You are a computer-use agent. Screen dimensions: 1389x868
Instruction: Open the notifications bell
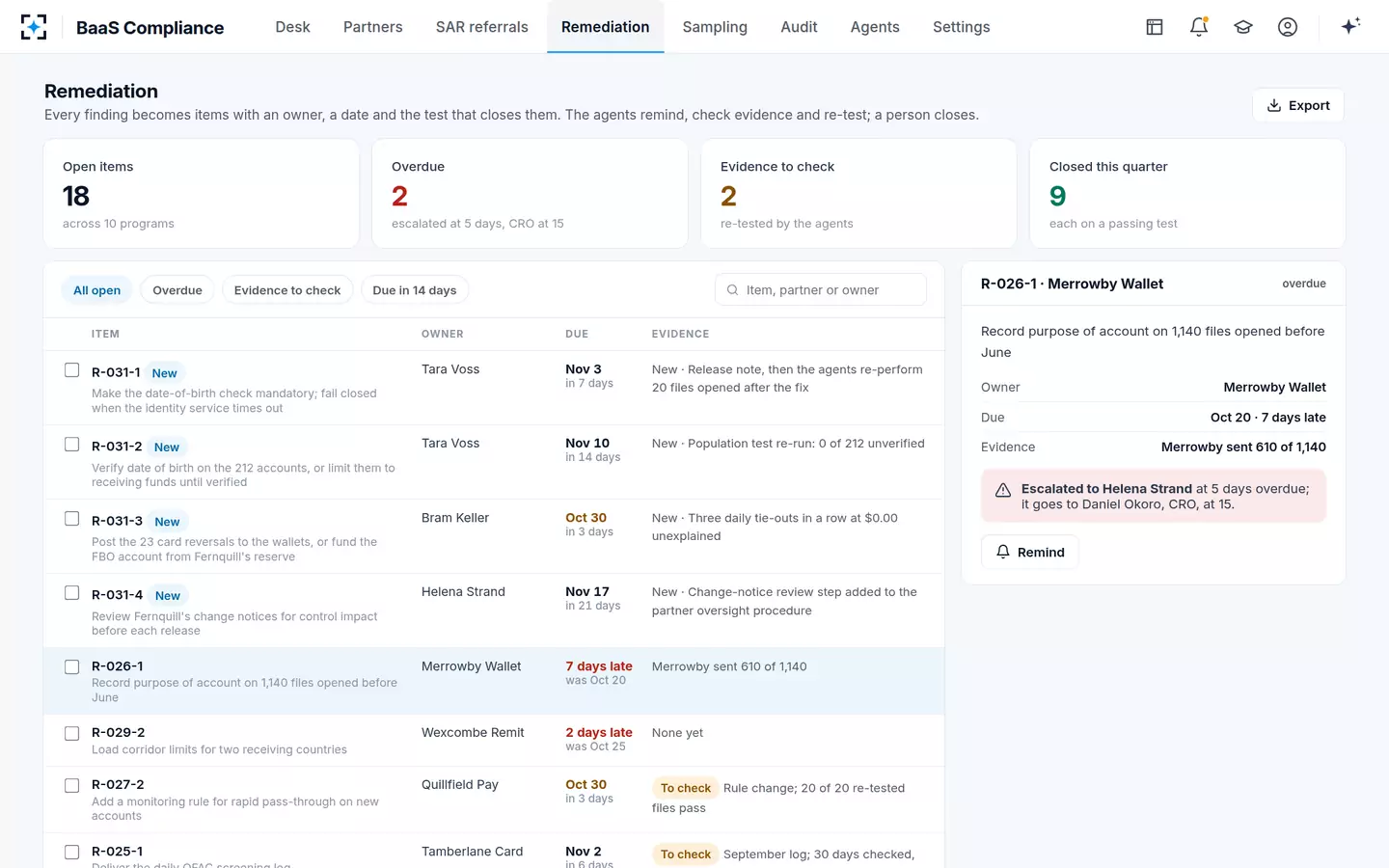tap(1199, 27)
